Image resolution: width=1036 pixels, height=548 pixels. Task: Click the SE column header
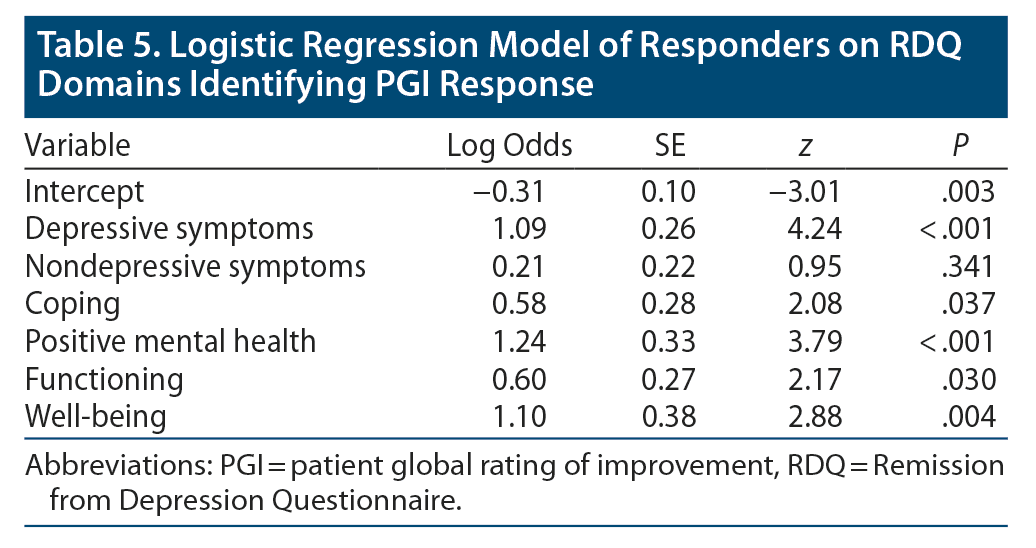670,146
